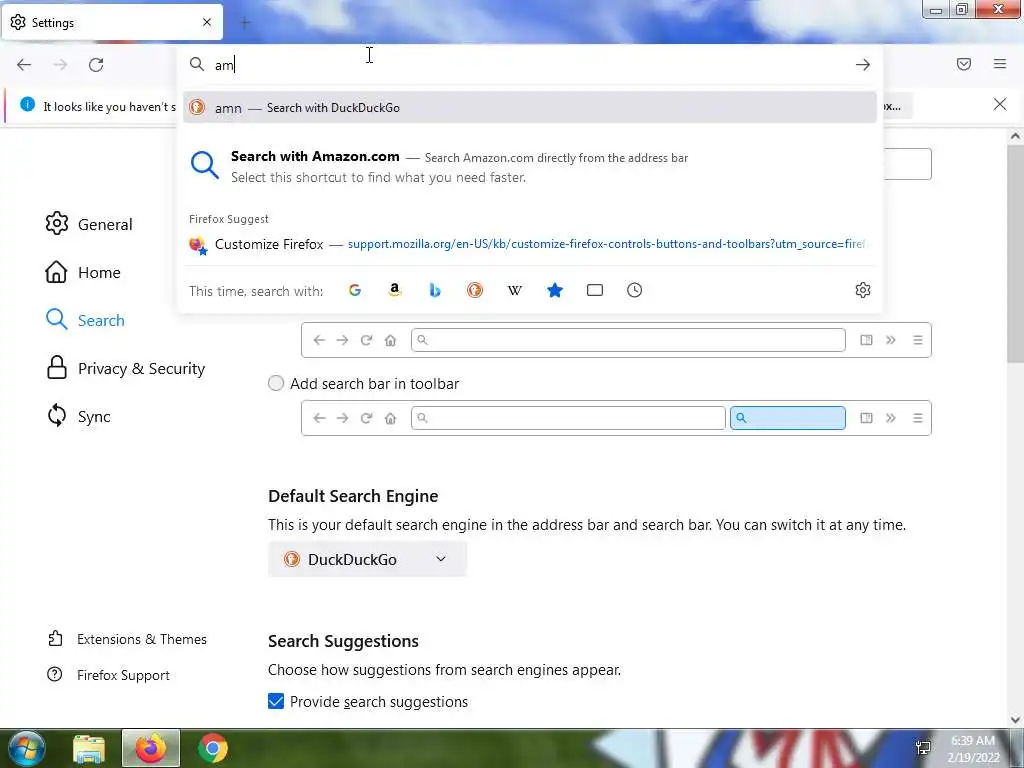Open Privacy & Security settings
This screenshot has height=768, width=1024.
click(125, 368)
